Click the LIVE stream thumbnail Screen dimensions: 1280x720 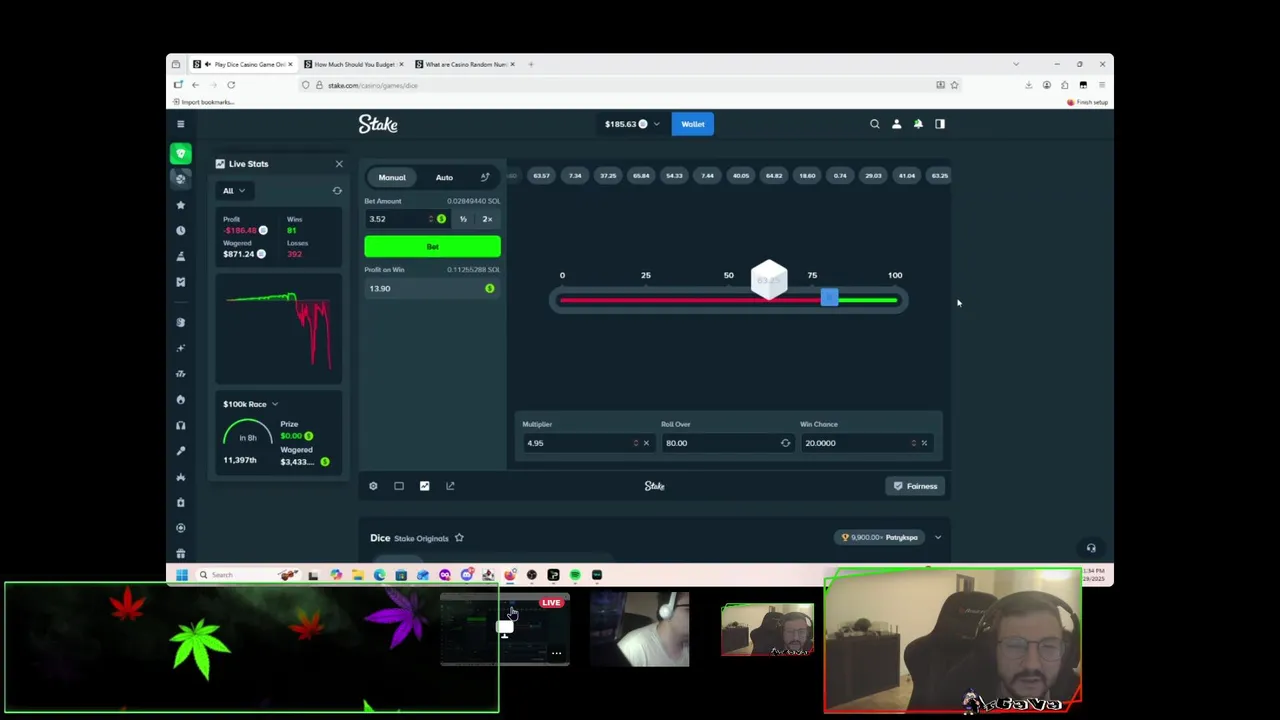[x=505, y=629]
